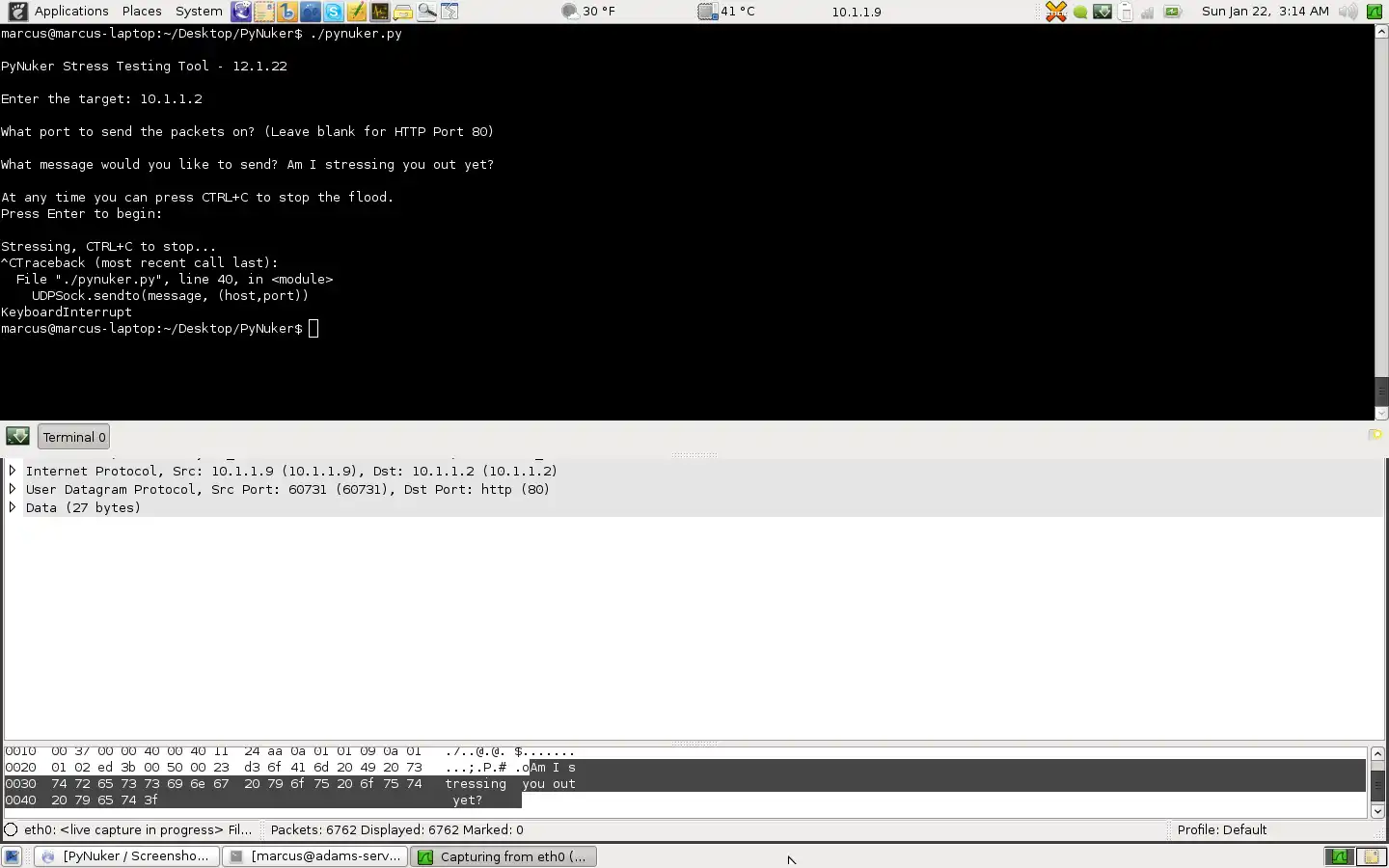Select the Internet Protocol Src 10.1.1.9 line
This screenshot has height=868, width=1389.
point(291,472)
